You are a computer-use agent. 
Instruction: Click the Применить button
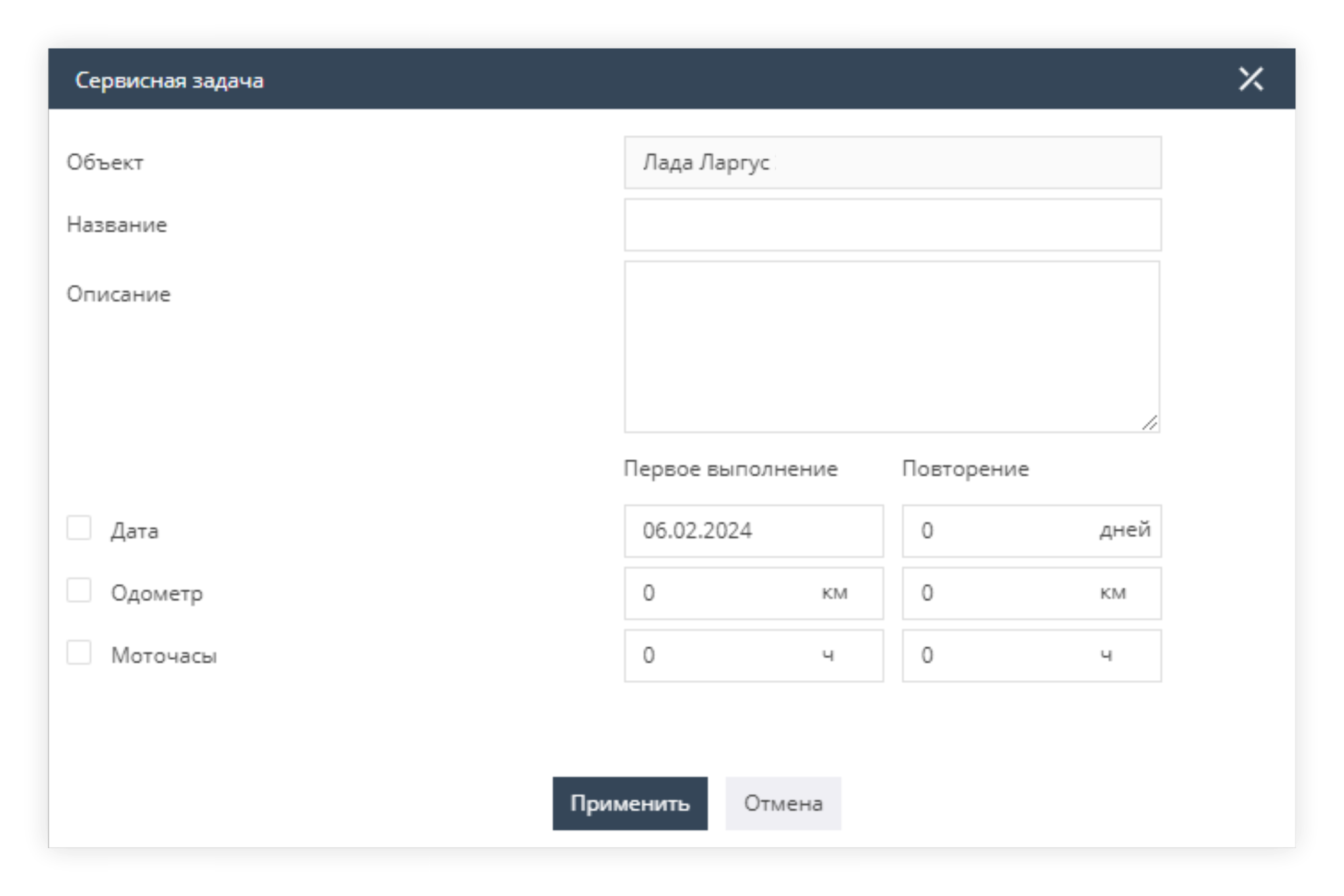point(630,804)
